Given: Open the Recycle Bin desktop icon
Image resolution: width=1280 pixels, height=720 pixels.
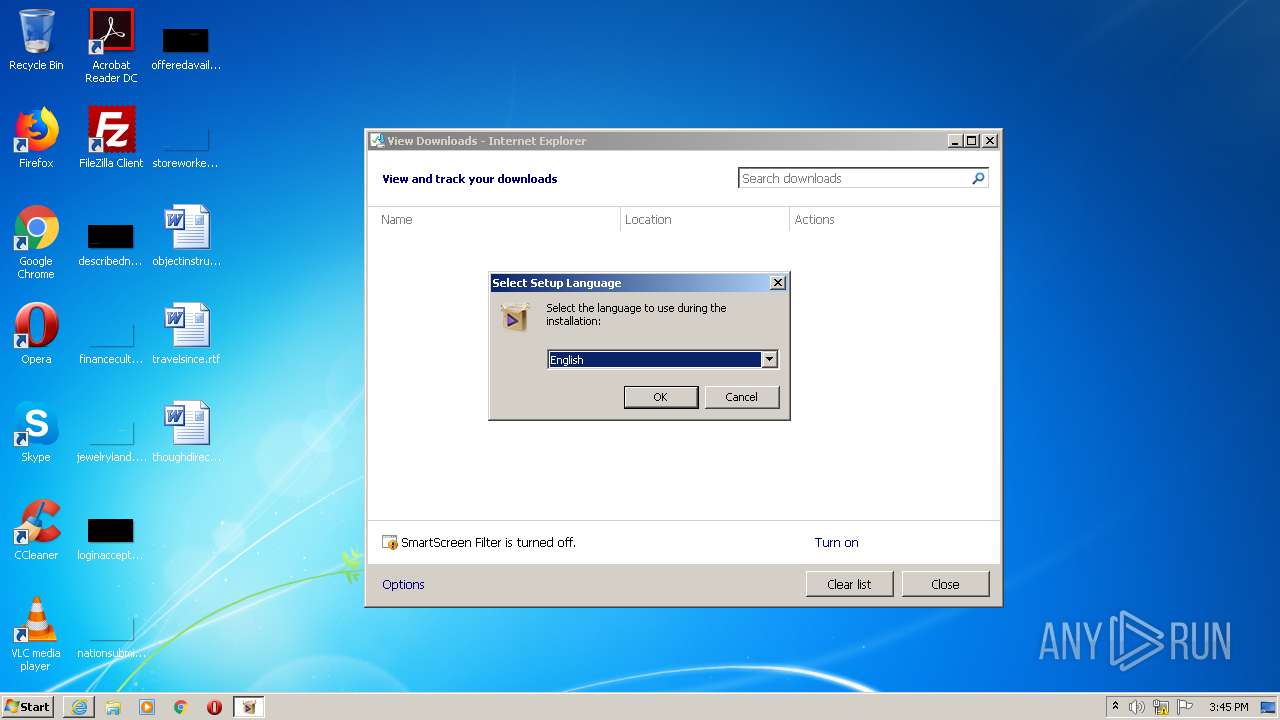Looking at the screenshot, I should pyautogui.click(x=36, y=40).
